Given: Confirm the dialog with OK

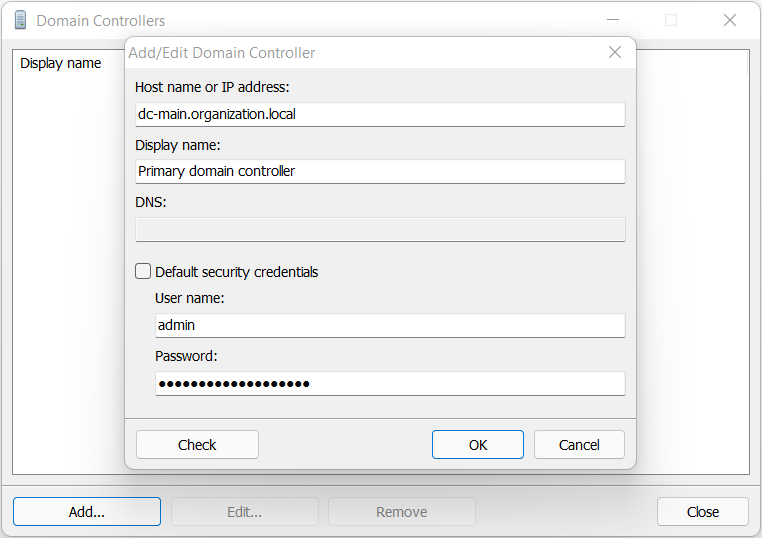Looking at the screenshot, I should tap(478, 444).
